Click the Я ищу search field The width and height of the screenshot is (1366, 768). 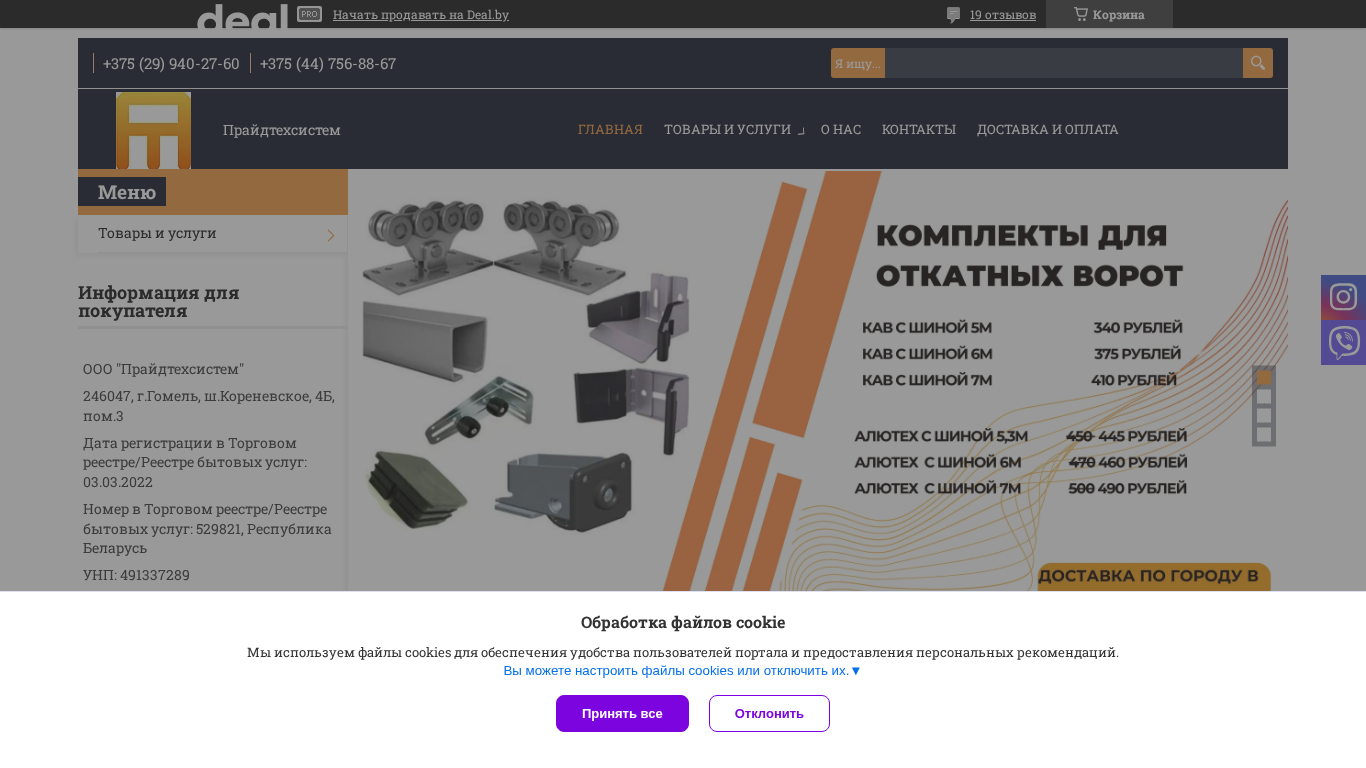coord(1063,63)
